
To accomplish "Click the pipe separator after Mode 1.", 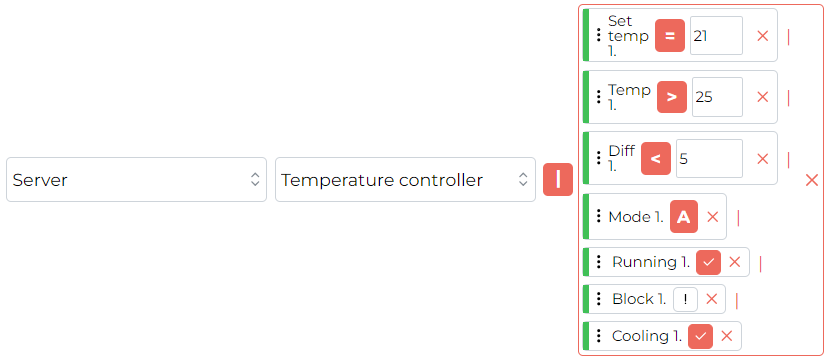I will click(x=738, y=217).
